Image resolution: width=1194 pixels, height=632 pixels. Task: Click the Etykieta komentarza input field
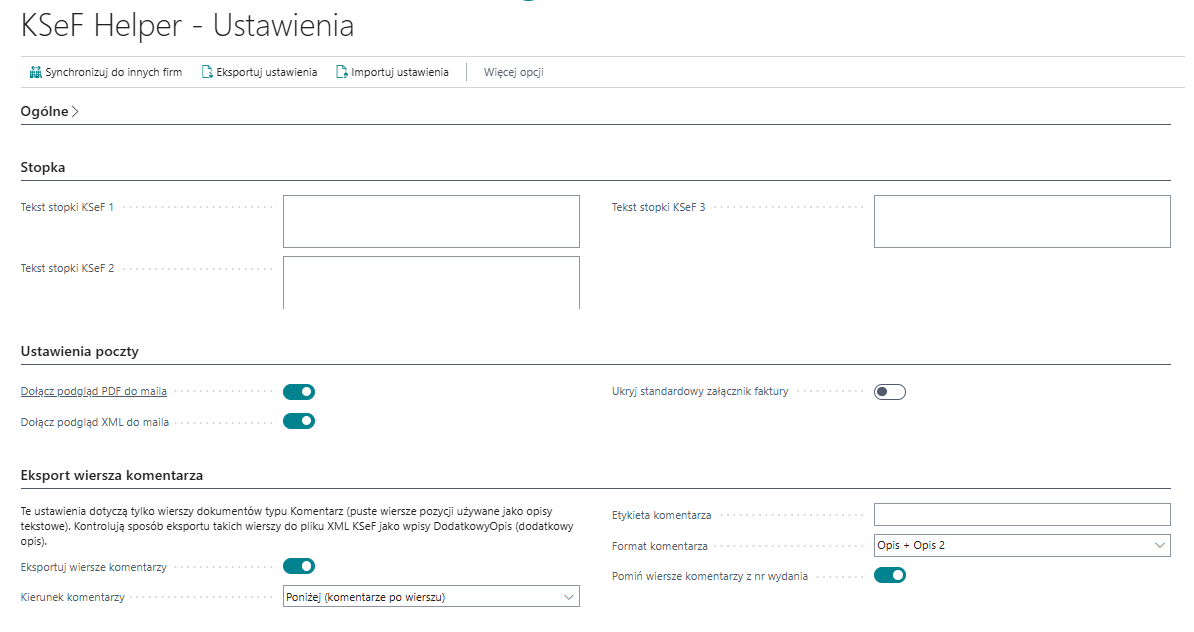click(x=1022, y=515)
